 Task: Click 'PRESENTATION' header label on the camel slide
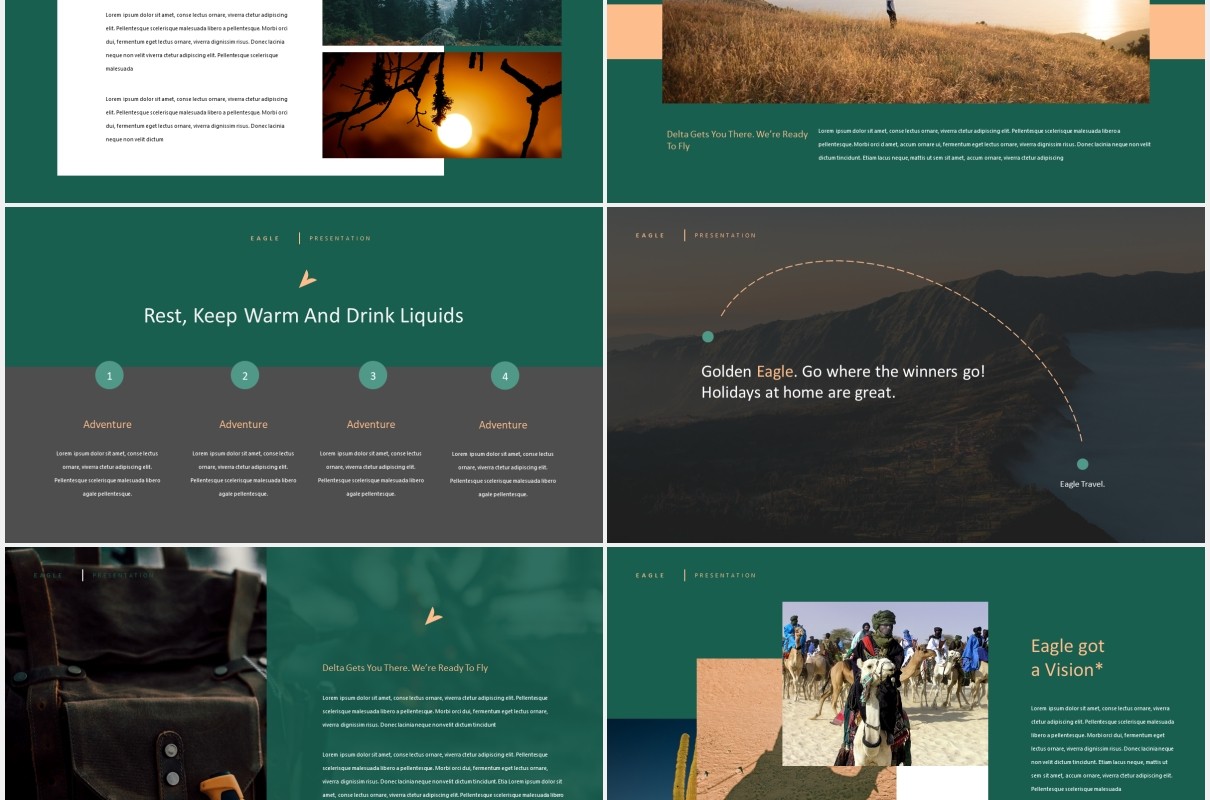pos(725,575)
